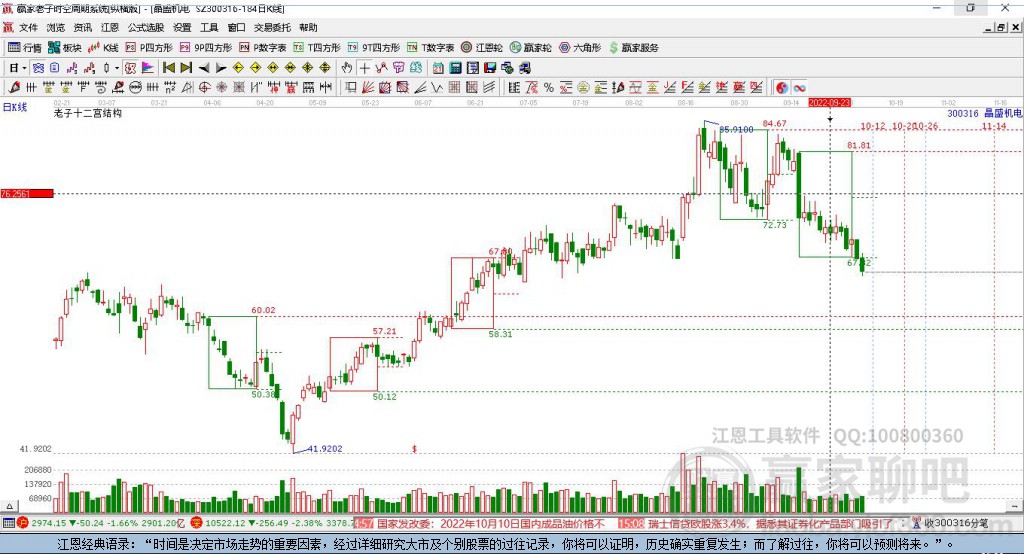1024x554 pixels.
Task: Select the hand pan tool
Action: click(x=346, y=68)
